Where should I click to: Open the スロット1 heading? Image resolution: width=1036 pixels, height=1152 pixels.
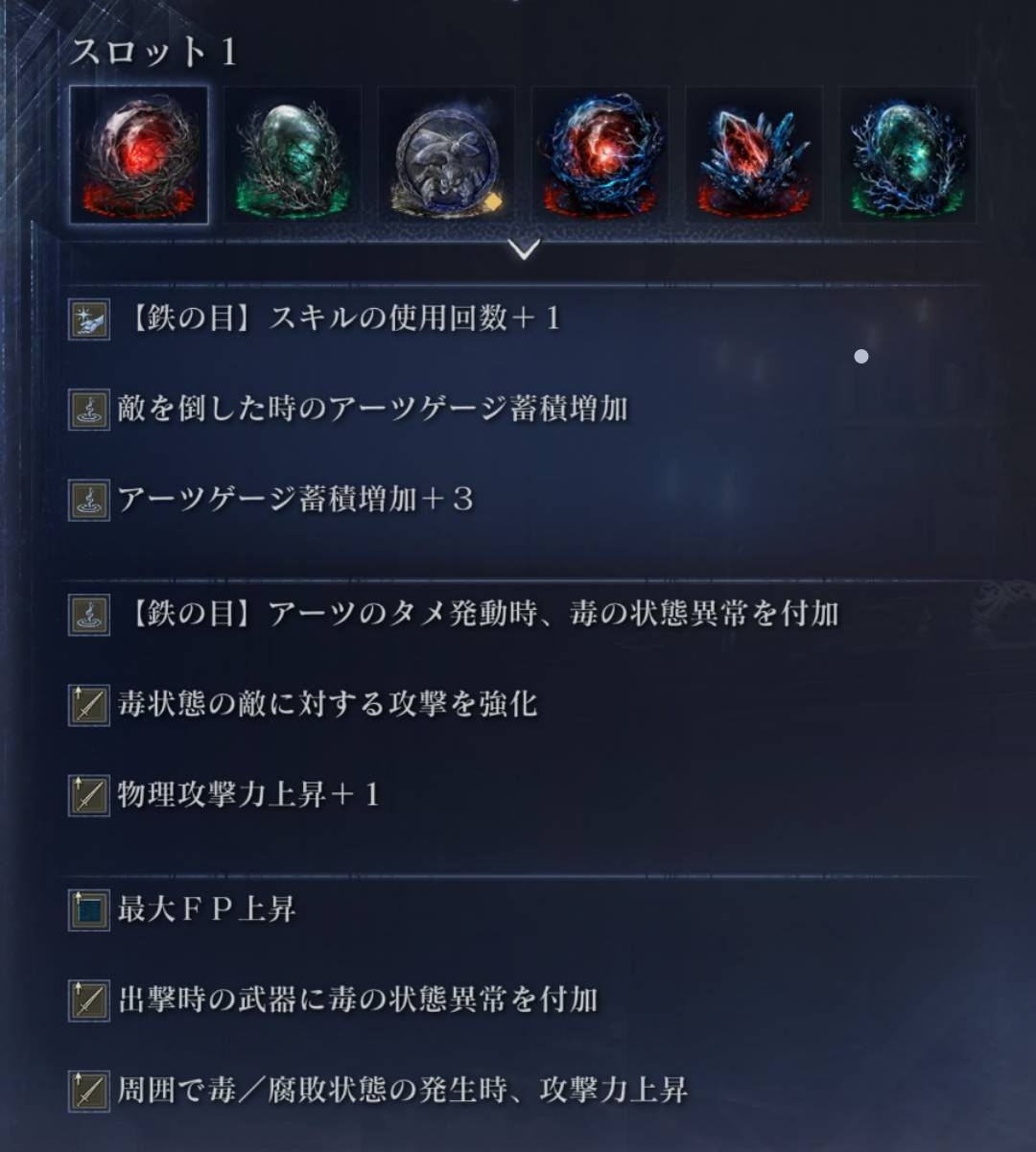coord(153,51)
